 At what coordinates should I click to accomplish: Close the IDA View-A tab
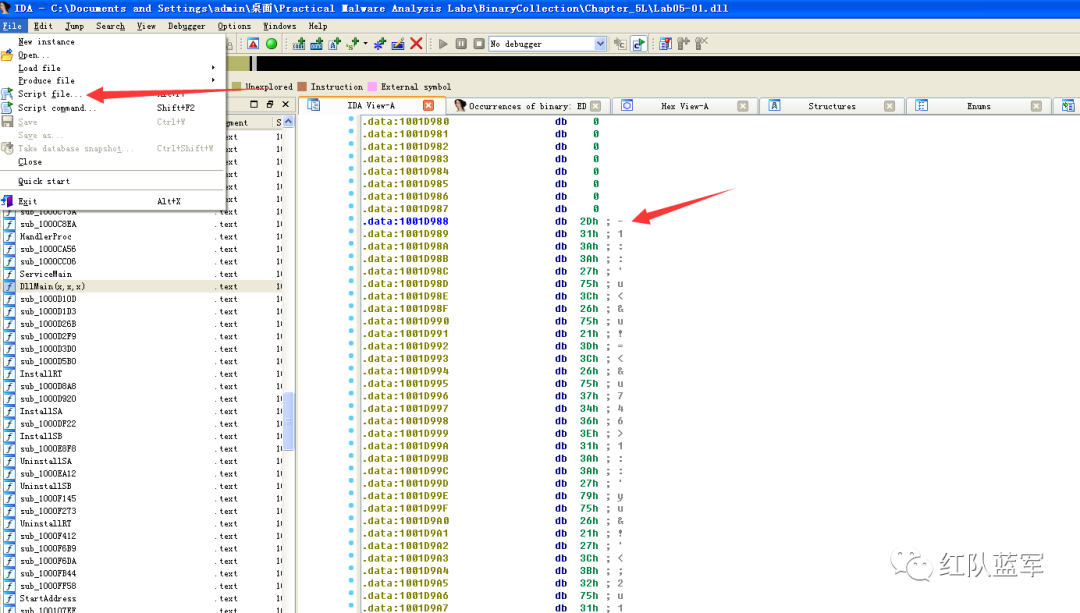(x=428, y=105)
